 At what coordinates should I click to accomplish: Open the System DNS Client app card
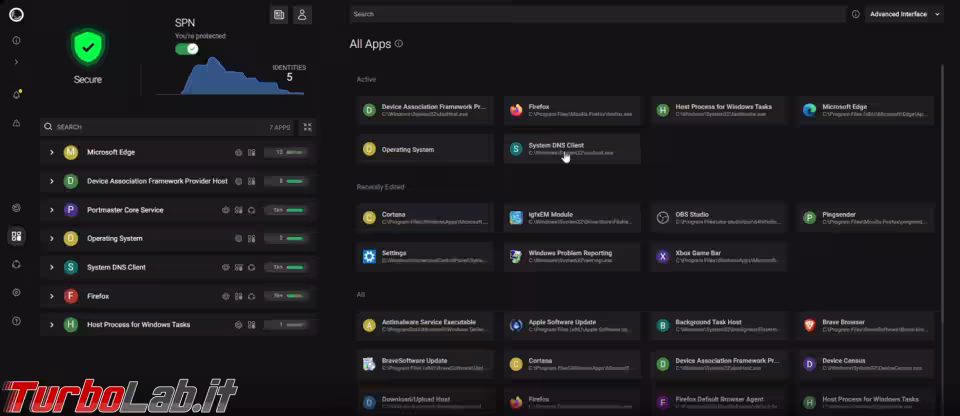tap(571, 149)
